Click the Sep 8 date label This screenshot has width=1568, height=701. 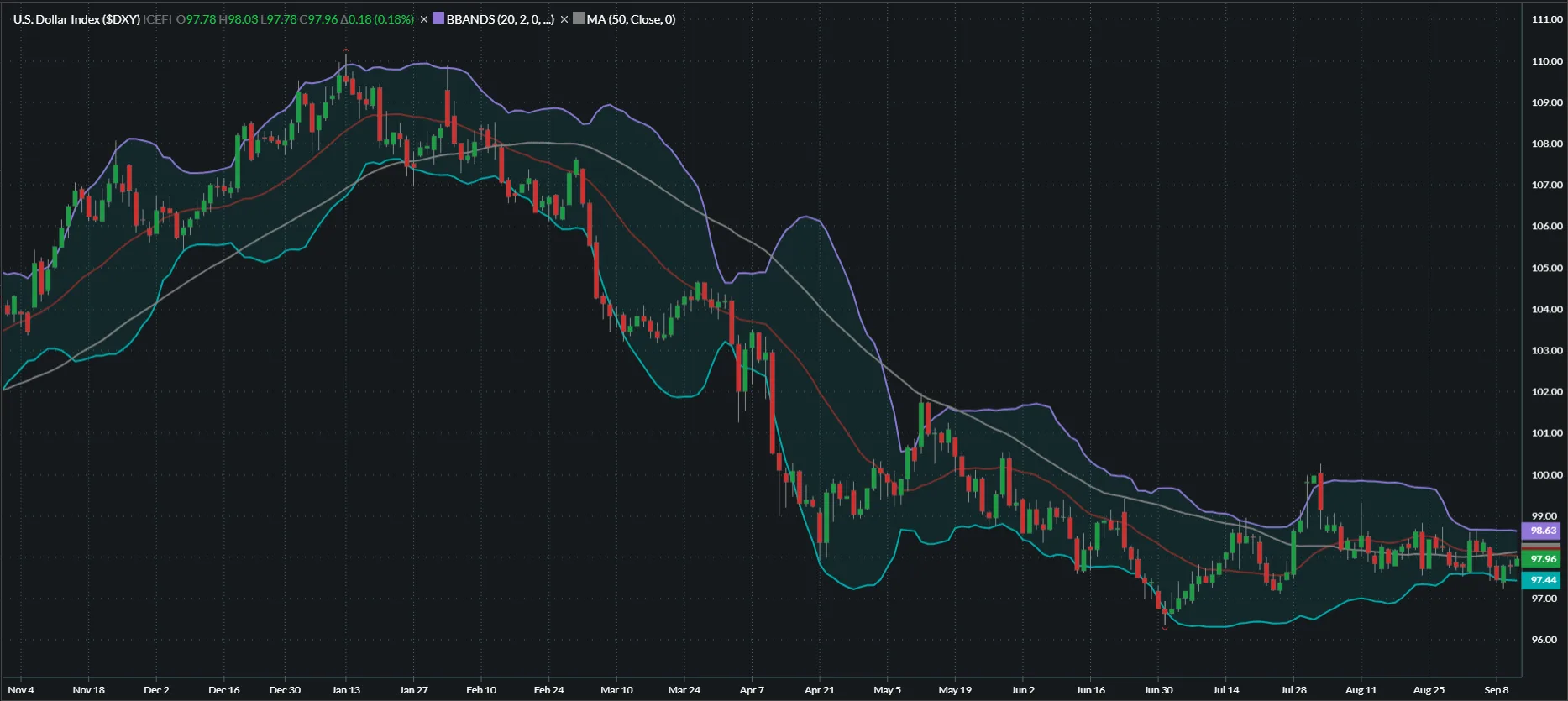point(1496,690)
